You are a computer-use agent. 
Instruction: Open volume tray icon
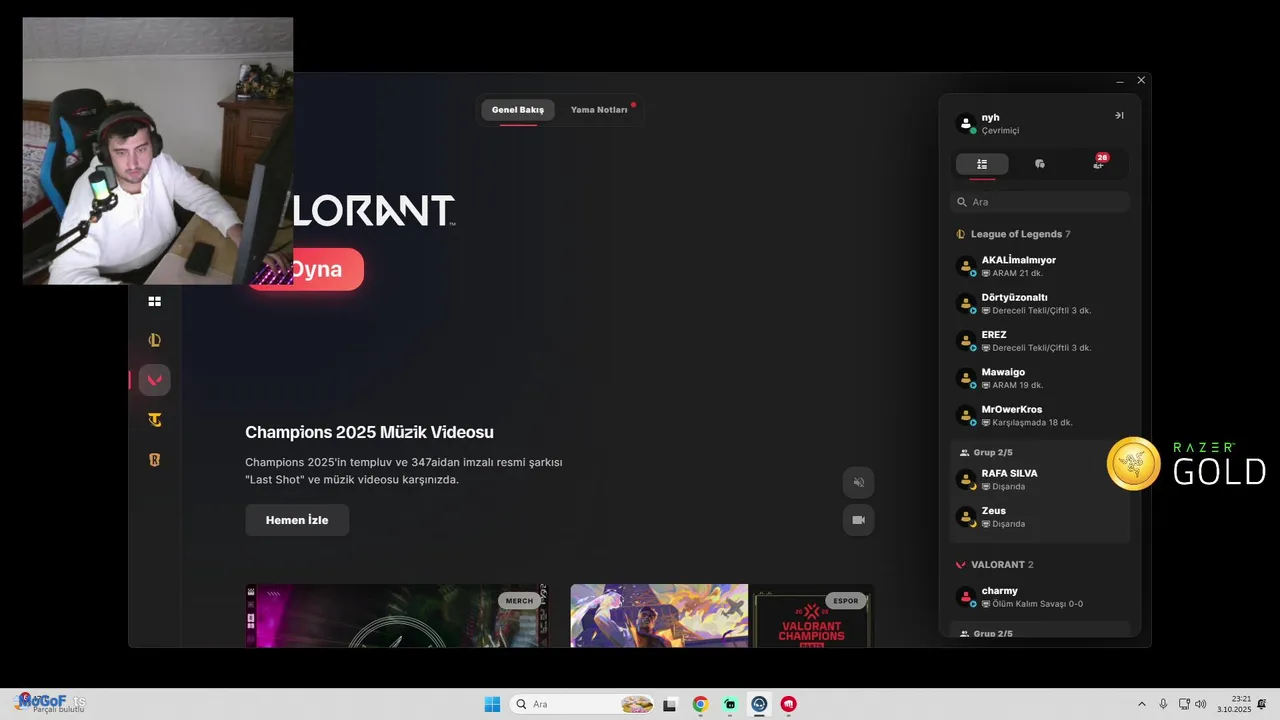pyautogui.click(x=1200, y=704)
